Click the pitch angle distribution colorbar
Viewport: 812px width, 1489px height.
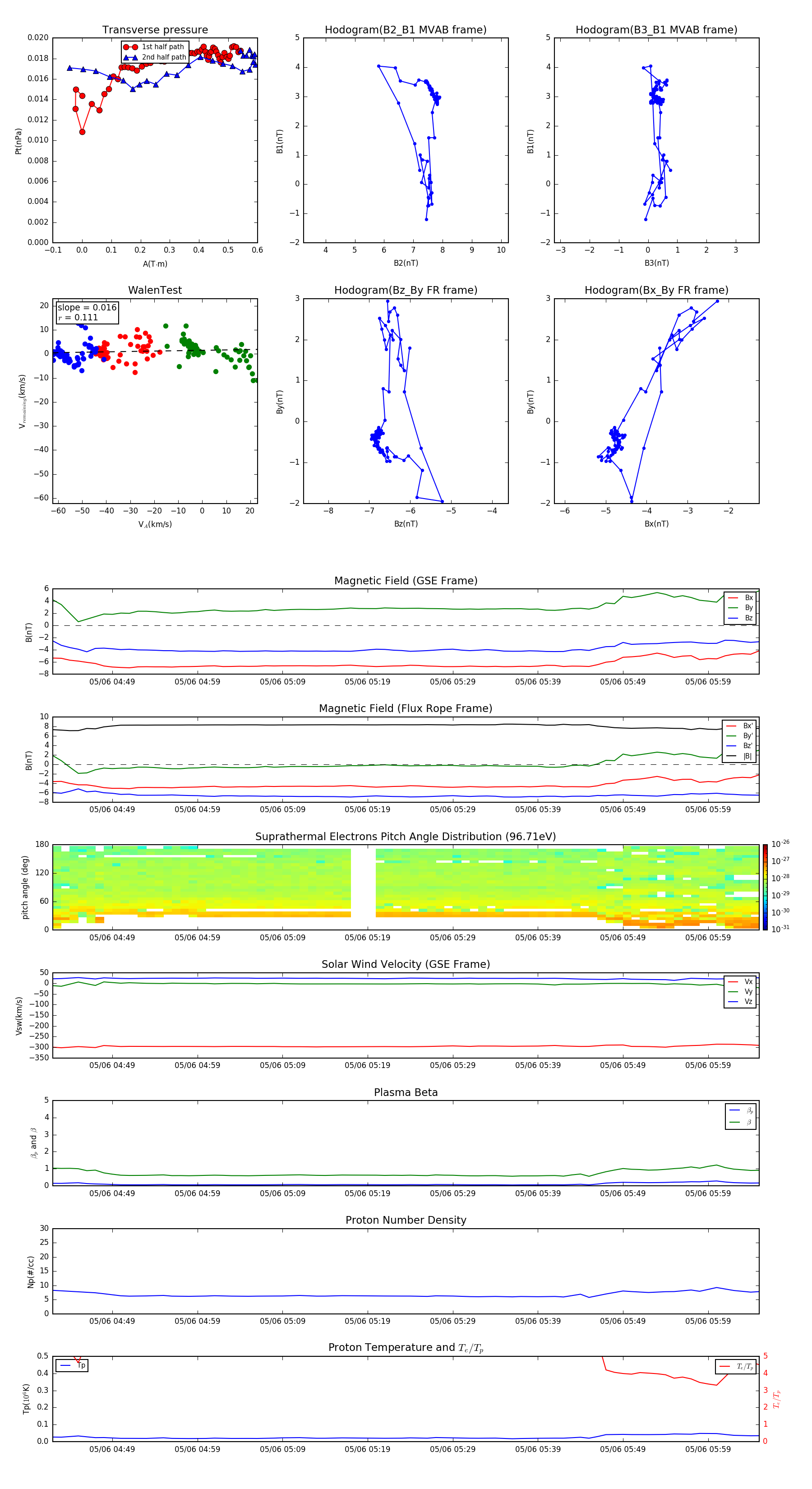point(765,887)
